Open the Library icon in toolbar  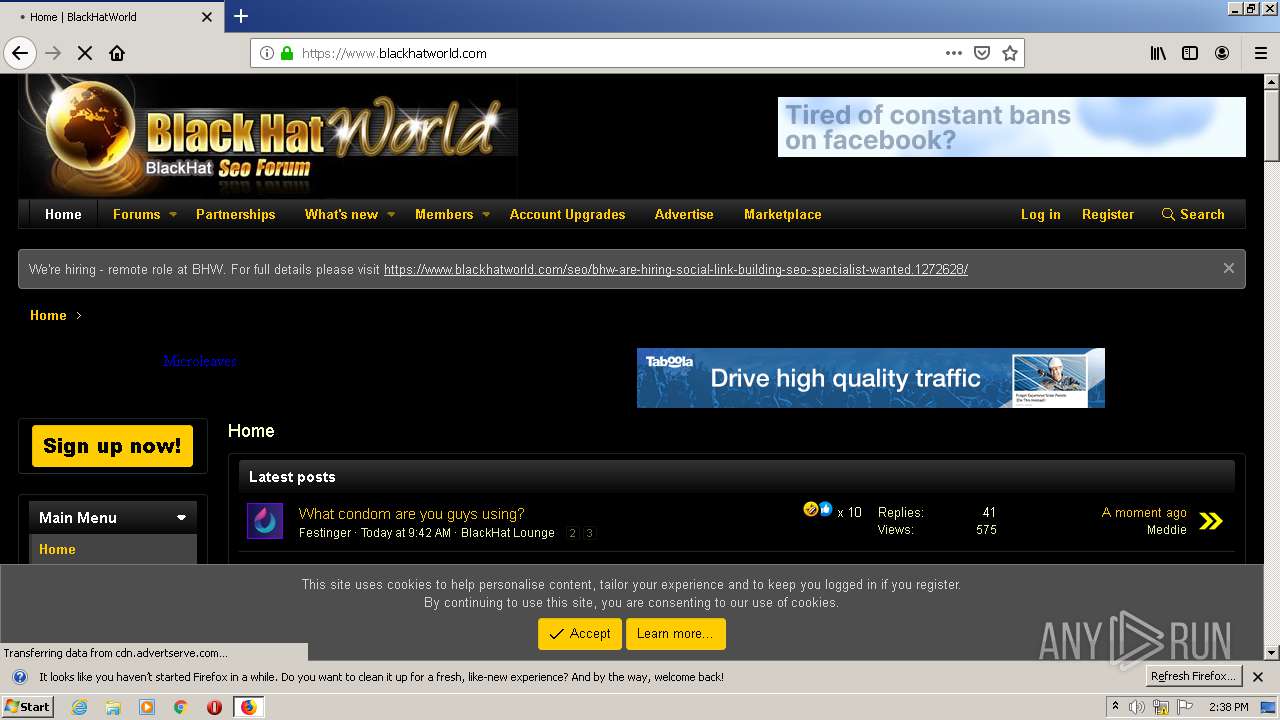pos(1158,53)
